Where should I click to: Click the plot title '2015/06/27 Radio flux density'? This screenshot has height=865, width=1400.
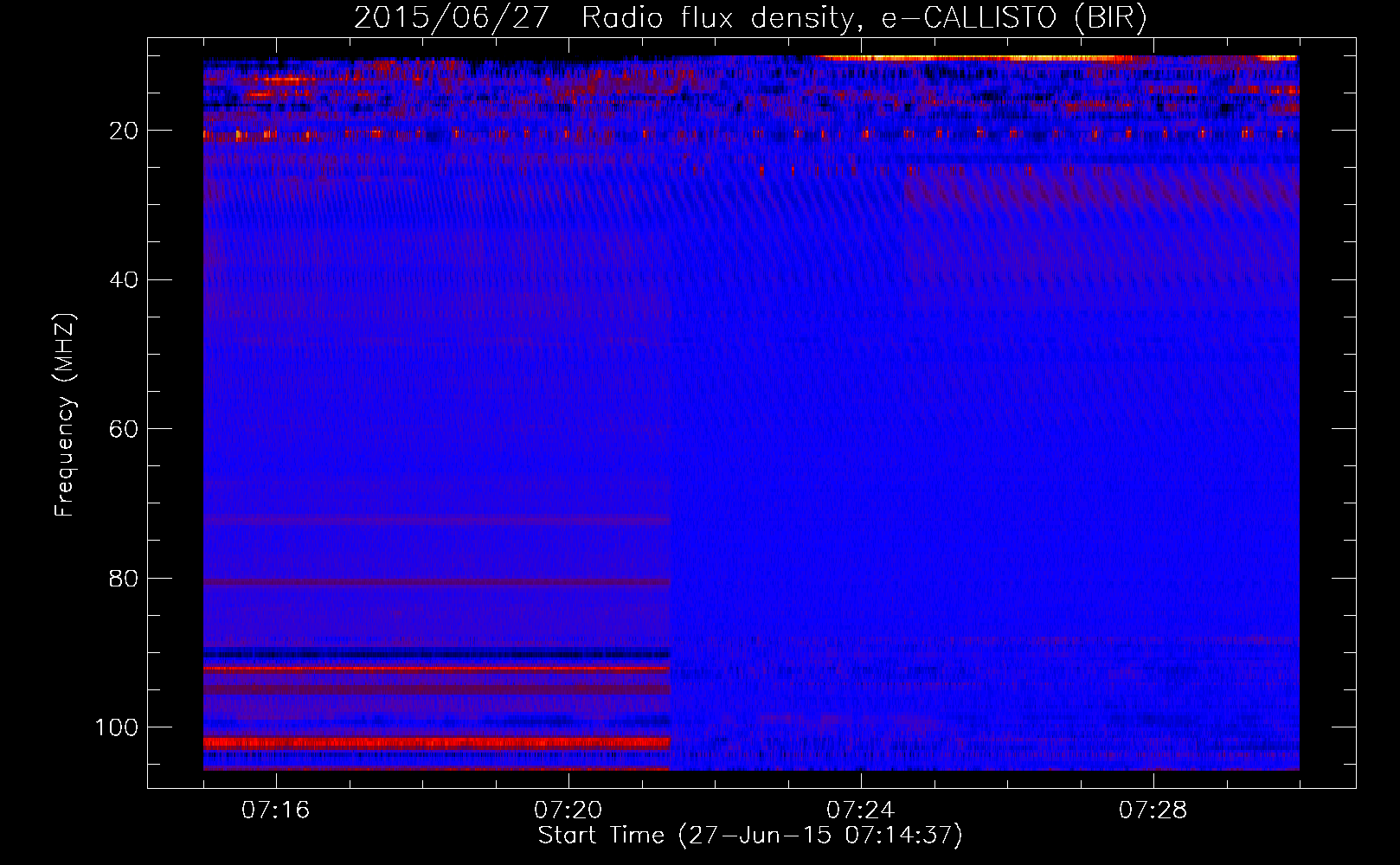749,17
